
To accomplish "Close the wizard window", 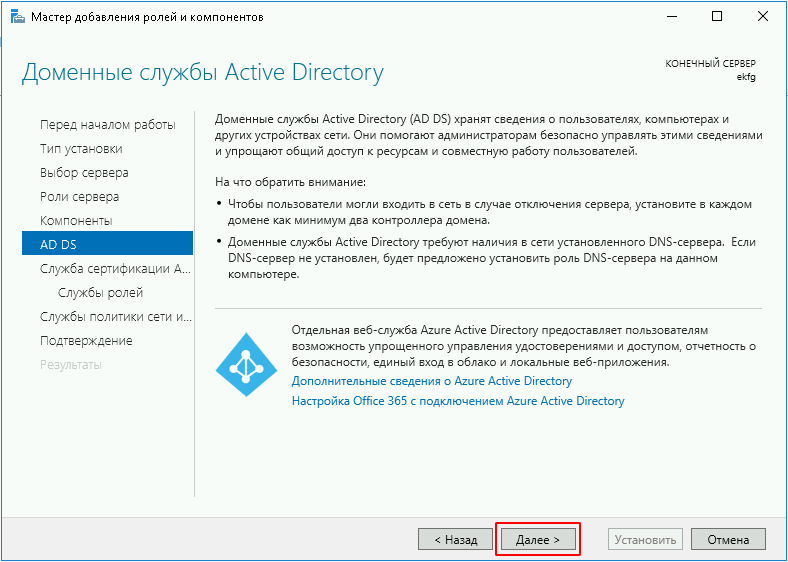I will [763, 17].
